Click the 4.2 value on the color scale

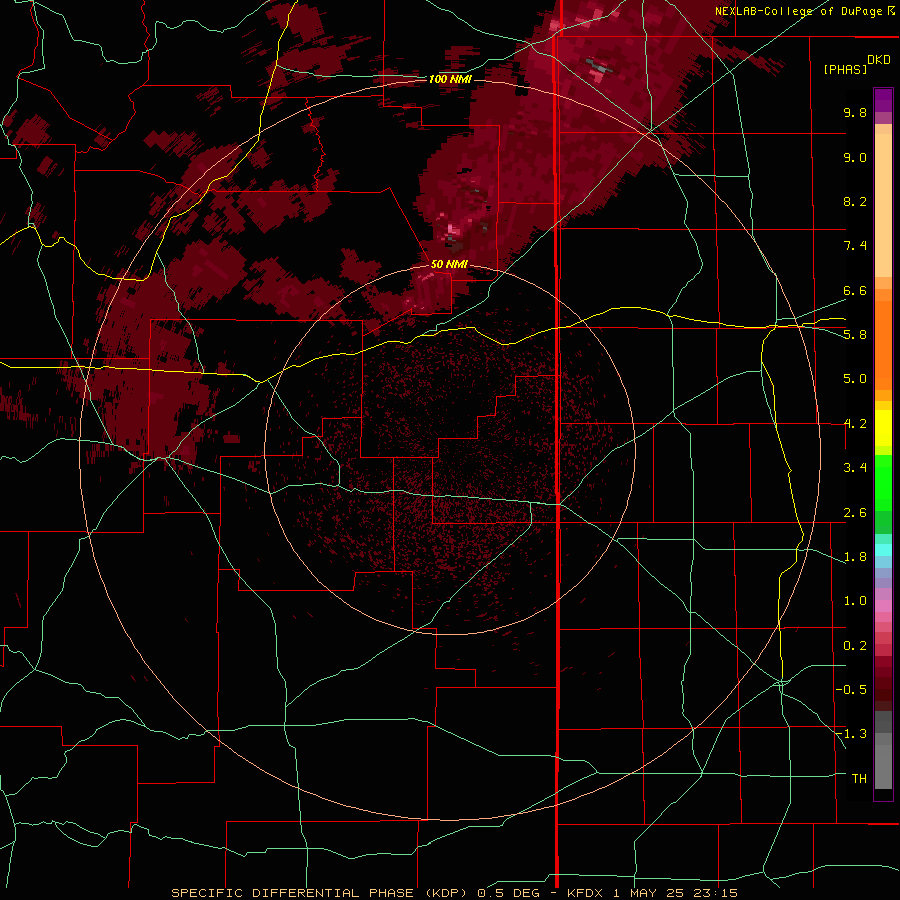855,424
